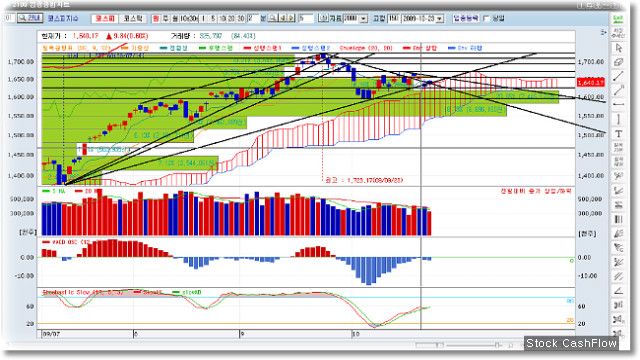Select the eraser tool in right sidebar
The height and width of the screenshot is (360, 640).
pyautogui.click(x=618, y=62)
